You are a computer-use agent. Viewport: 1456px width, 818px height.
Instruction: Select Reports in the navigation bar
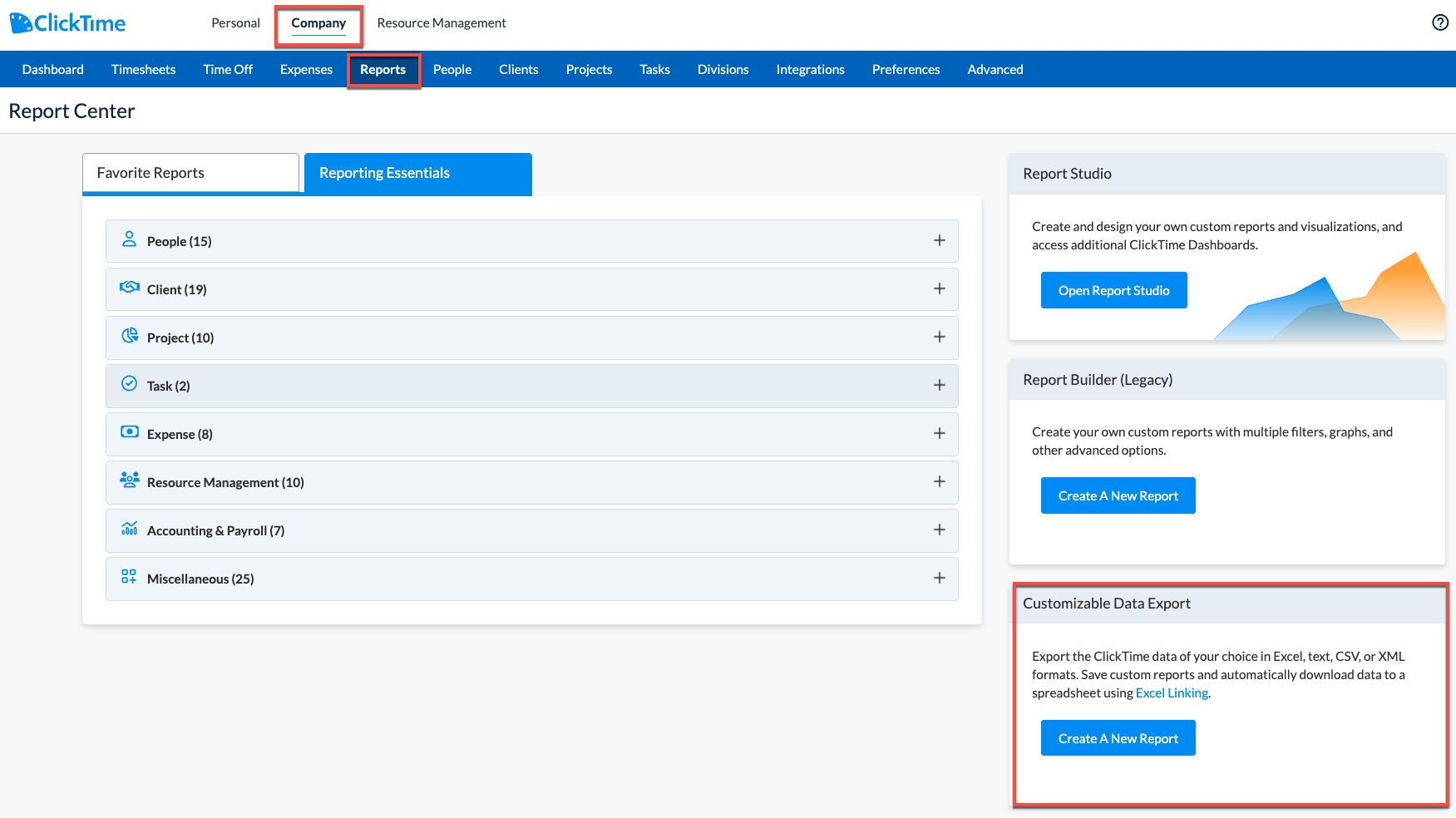pos(383,70)
